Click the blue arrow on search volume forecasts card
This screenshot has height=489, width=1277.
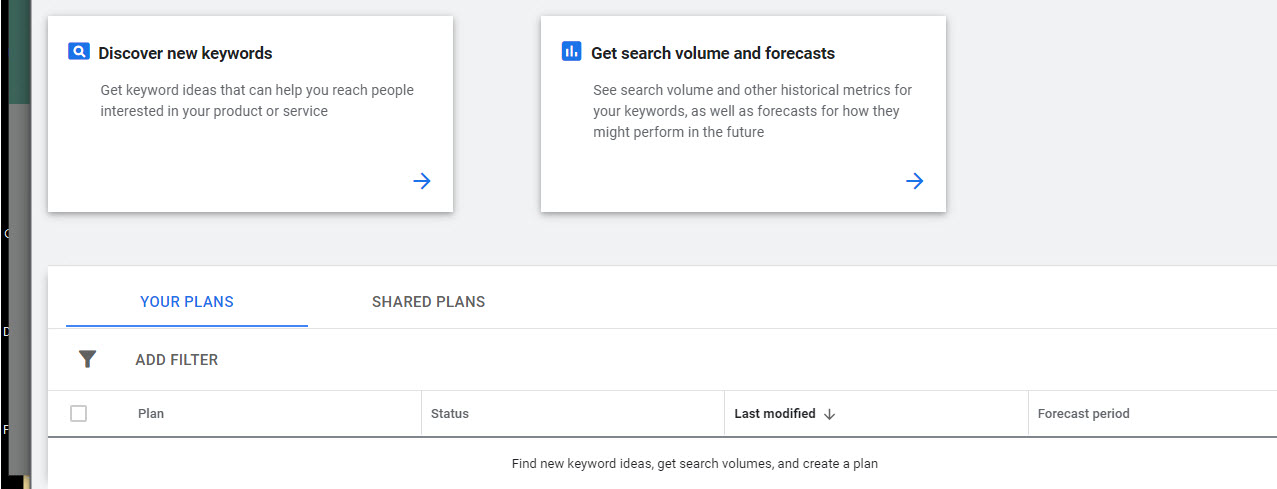(914, 181)
